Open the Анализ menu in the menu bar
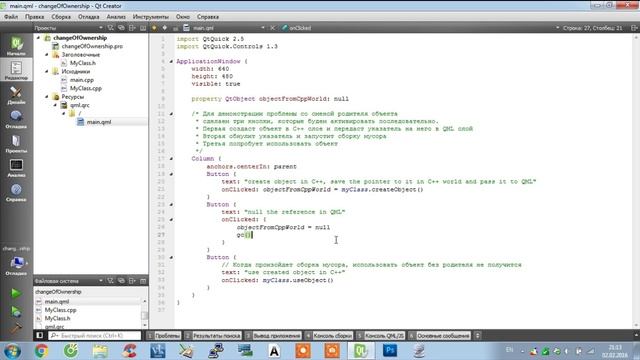This screenshot has width=640, height=360. coord(116,17)
